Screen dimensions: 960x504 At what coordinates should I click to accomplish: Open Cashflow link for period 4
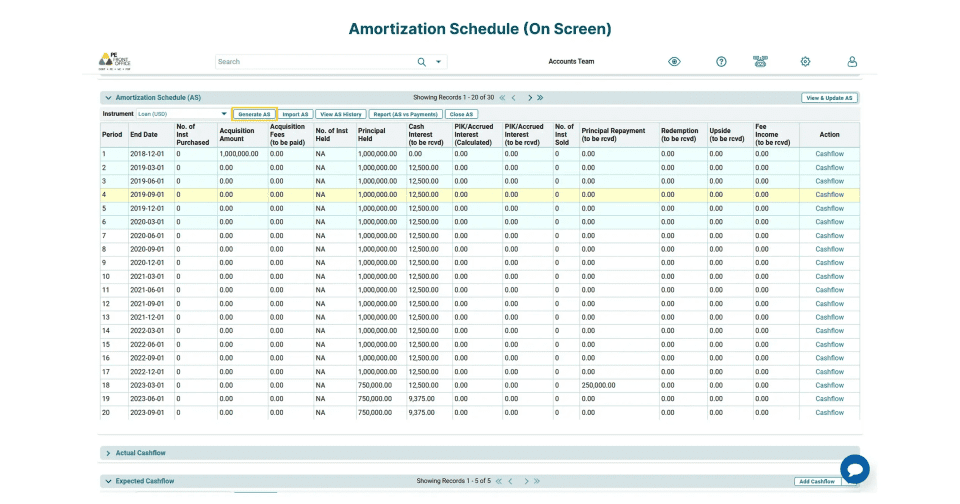click(829, 195)
